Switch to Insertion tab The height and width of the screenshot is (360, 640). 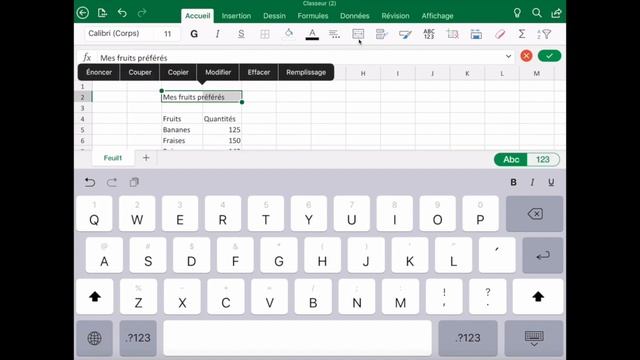236,16
